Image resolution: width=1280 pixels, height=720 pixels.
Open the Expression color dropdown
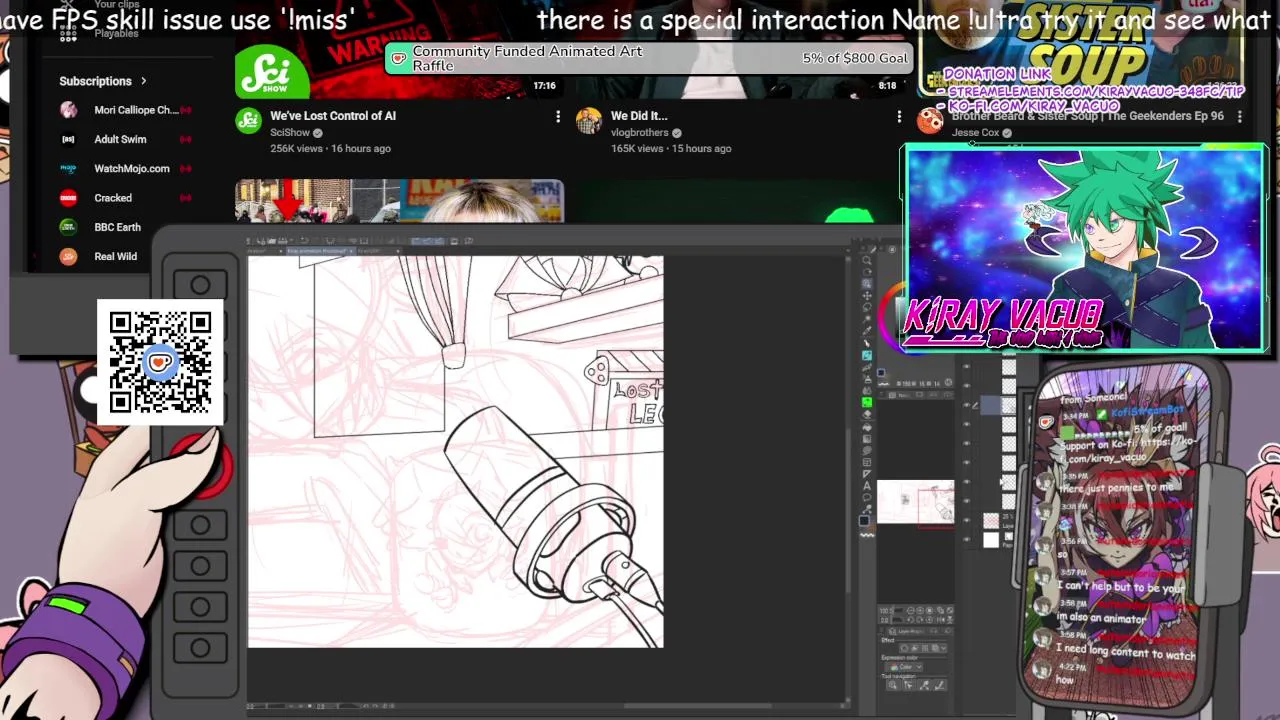(904, 667)
